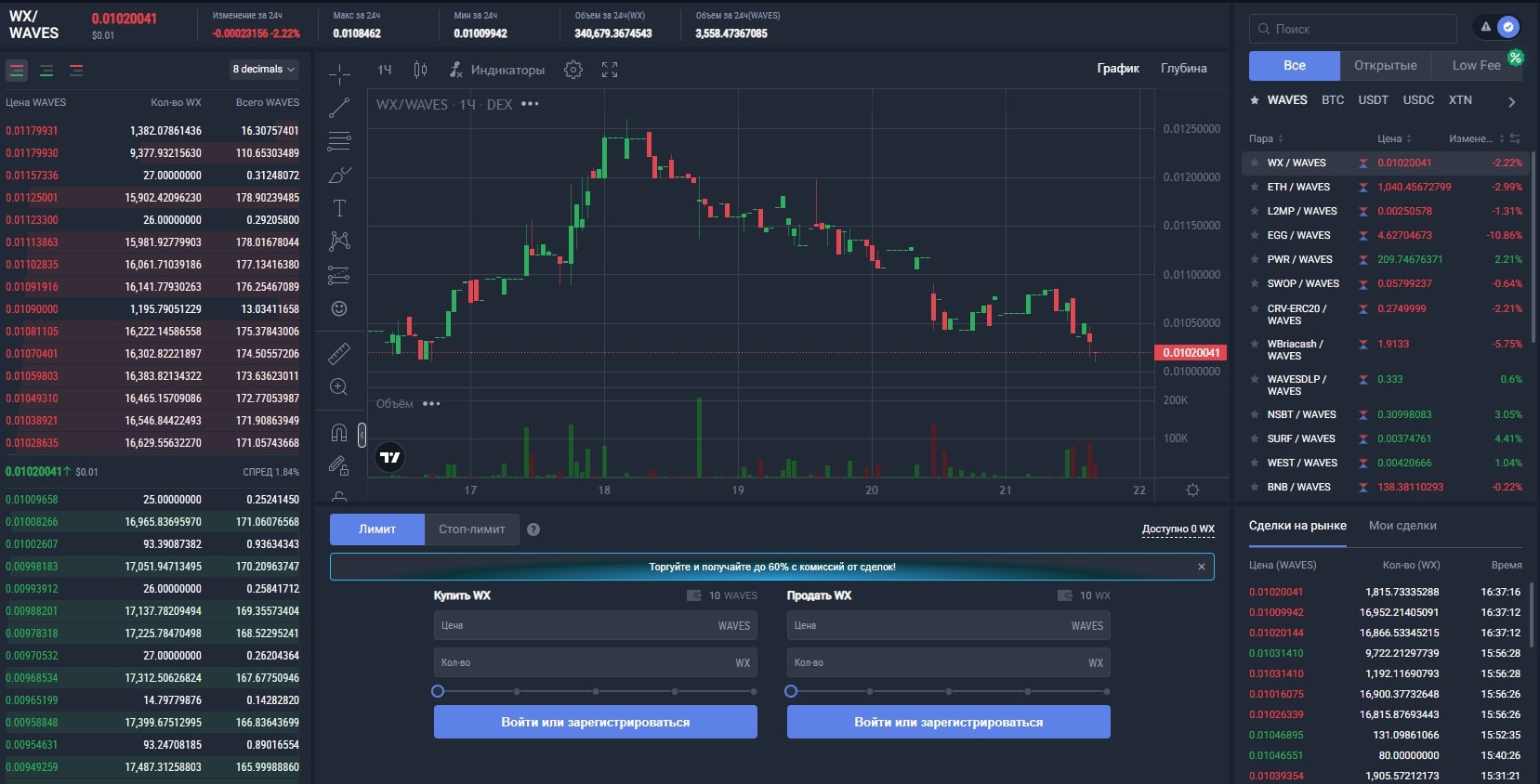Open the WX/WAVES legend options menu

530,104
